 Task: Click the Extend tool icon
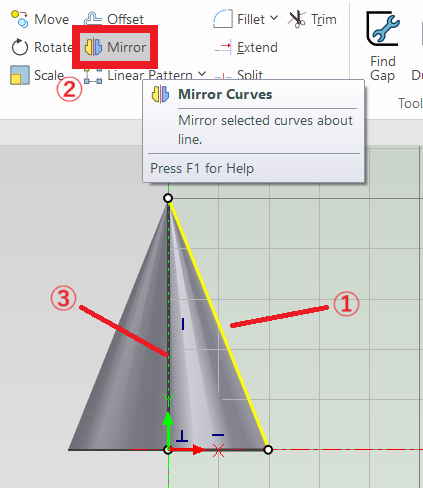pos(223,47)
